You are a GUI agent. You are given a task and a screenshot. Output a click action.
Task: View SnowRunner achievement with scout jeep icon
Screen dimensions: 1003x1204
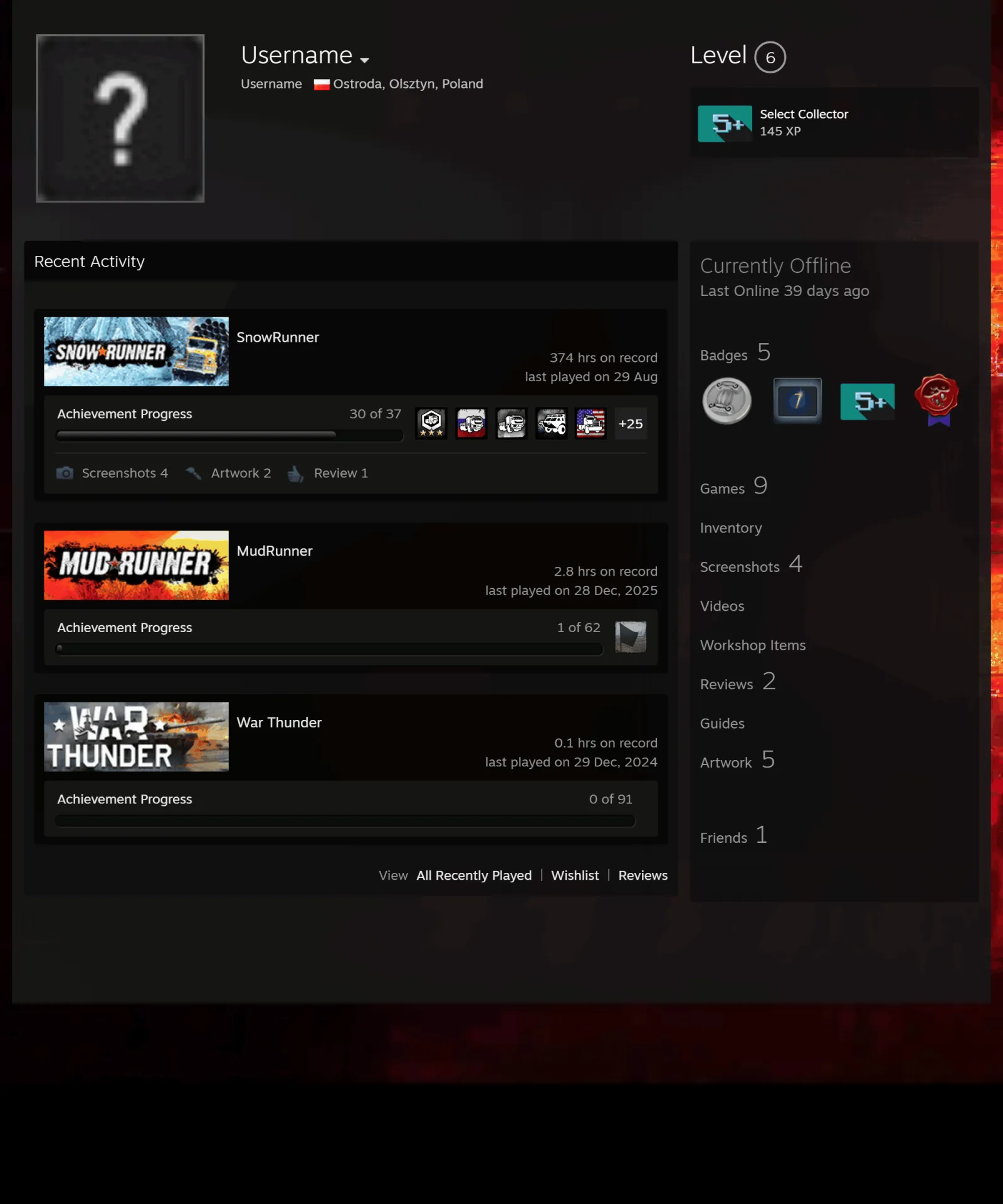pyautogui.click(x=552, y=423)
